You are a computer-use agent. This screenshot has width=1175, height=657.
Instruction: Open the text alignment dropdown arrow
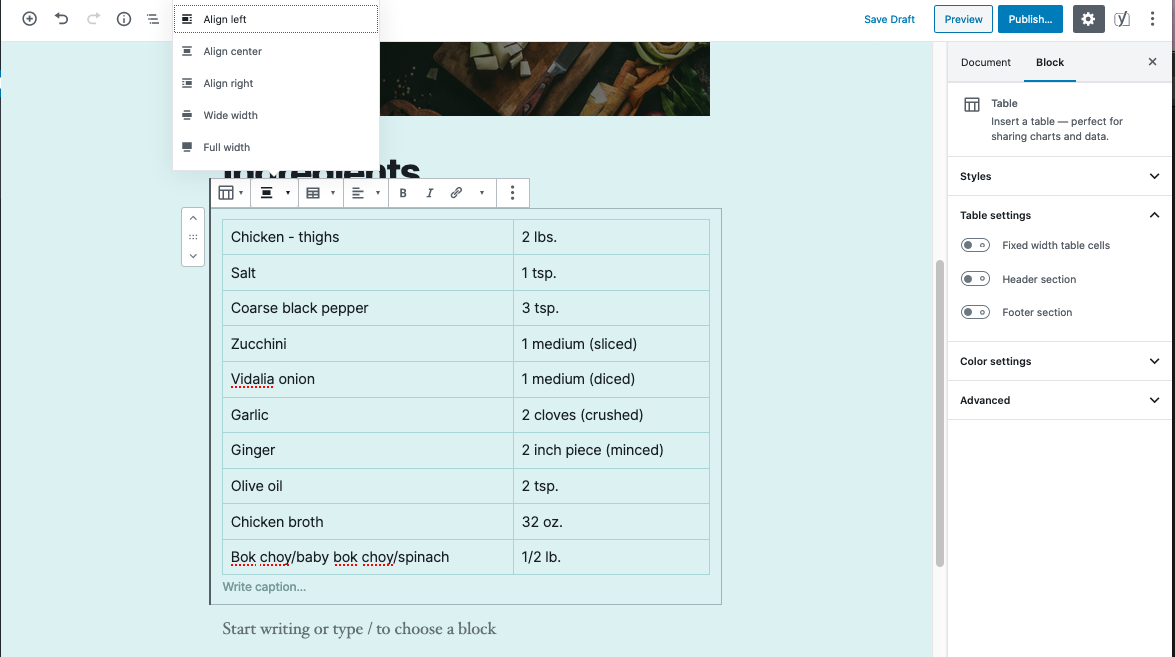pos(378,193)
